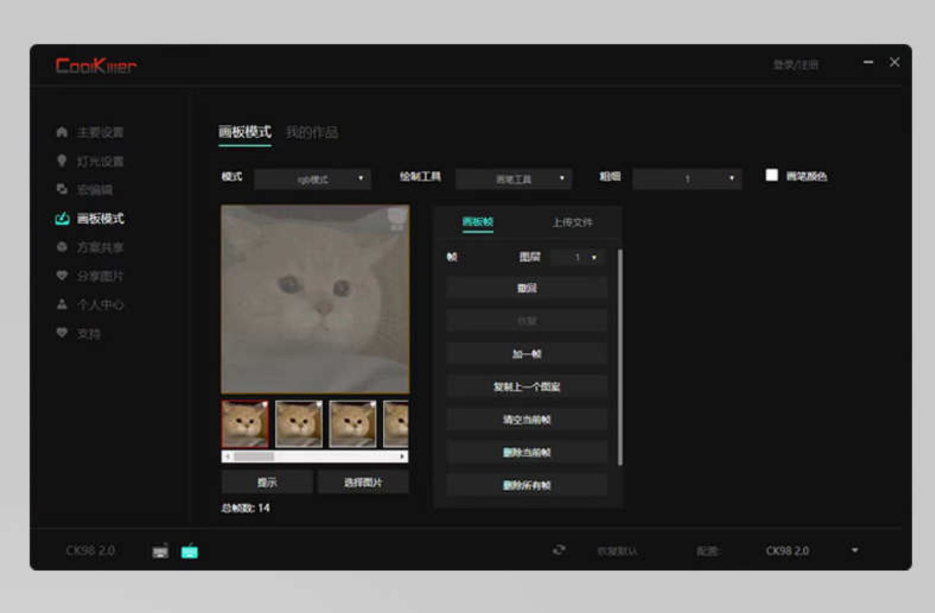Click the 个人中心 user icon

point(62,305)
